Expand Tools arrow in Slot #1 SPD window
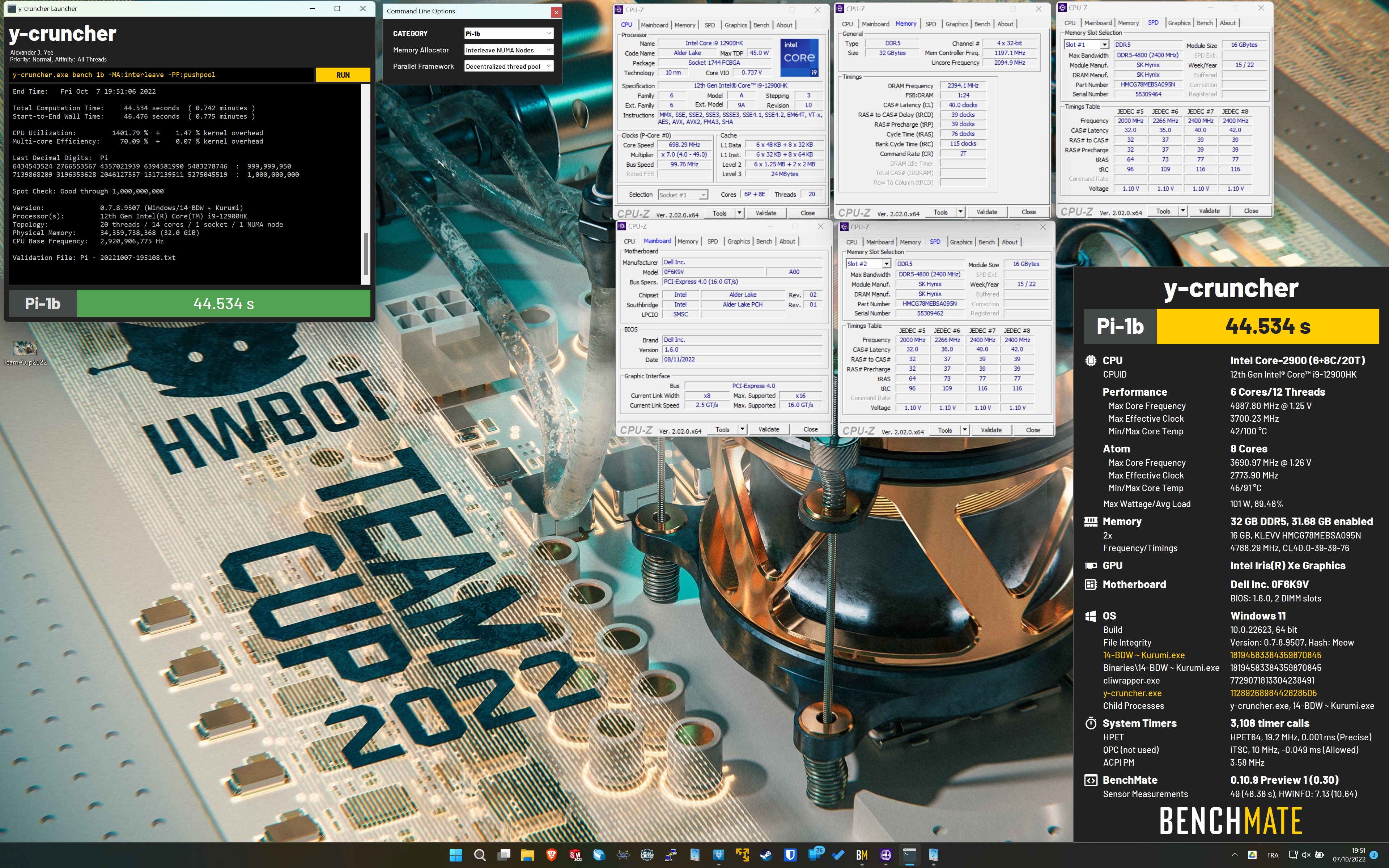Image resolution: width=1389 pixels, height=868 pixels. click(x=1183, y=211)
